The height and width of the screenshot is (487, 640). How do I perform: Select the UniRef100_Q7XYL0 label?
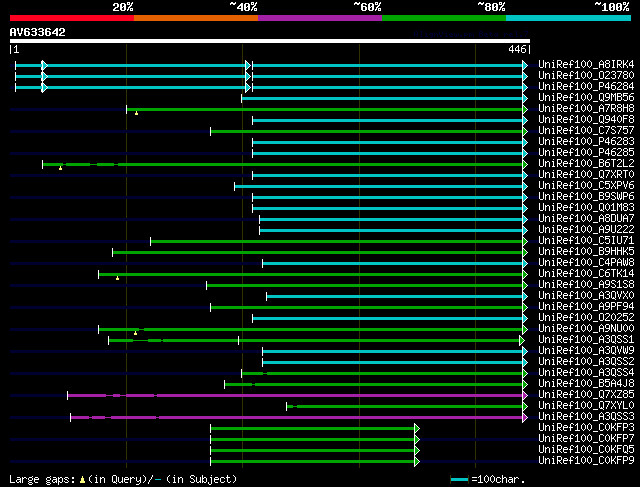pyautogui.click(x=586, y=406)
